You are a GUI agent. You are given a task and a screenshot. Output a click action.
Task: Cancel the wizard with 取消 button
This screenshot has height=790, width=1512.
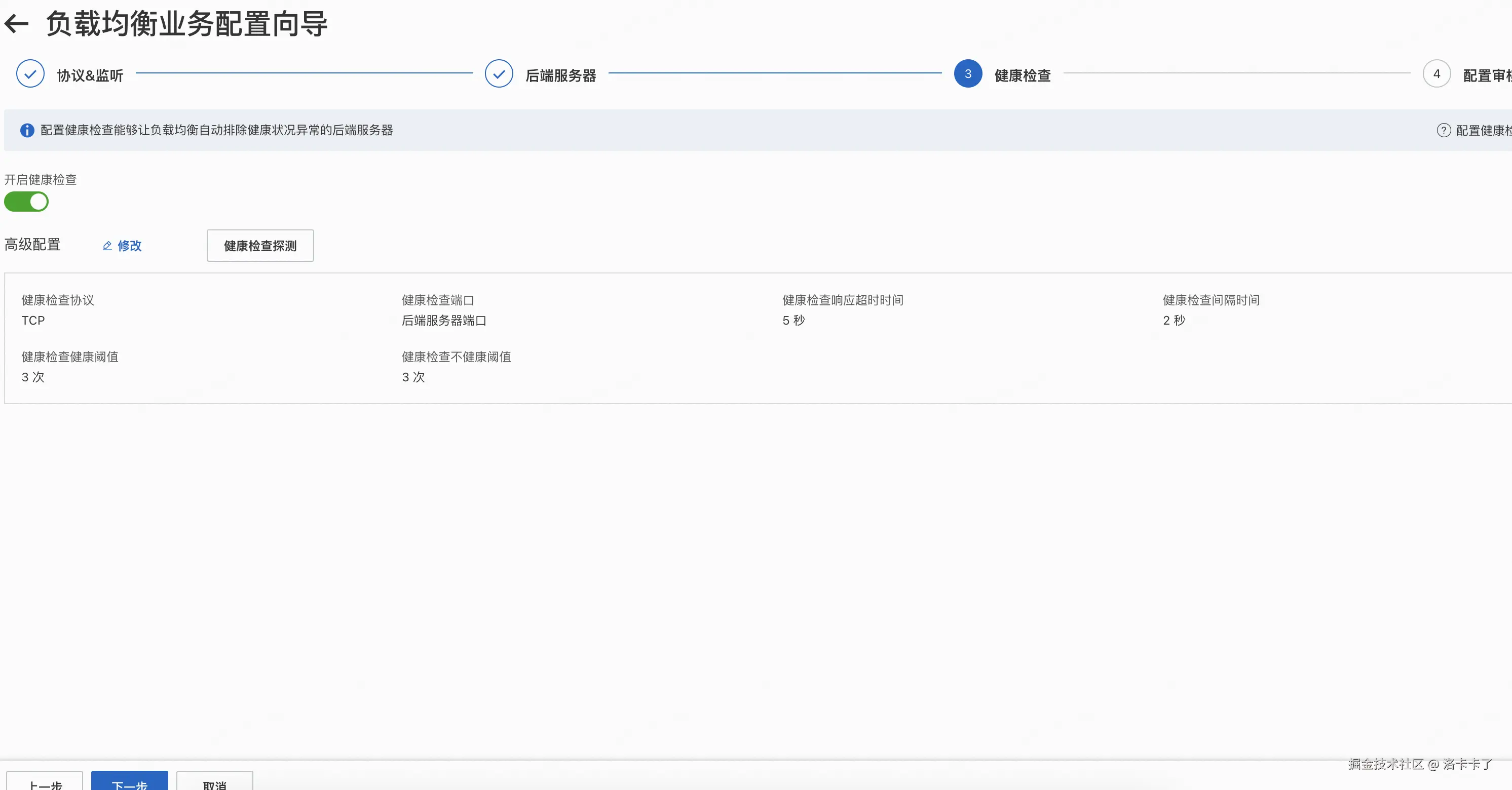[x=214, y=783]
